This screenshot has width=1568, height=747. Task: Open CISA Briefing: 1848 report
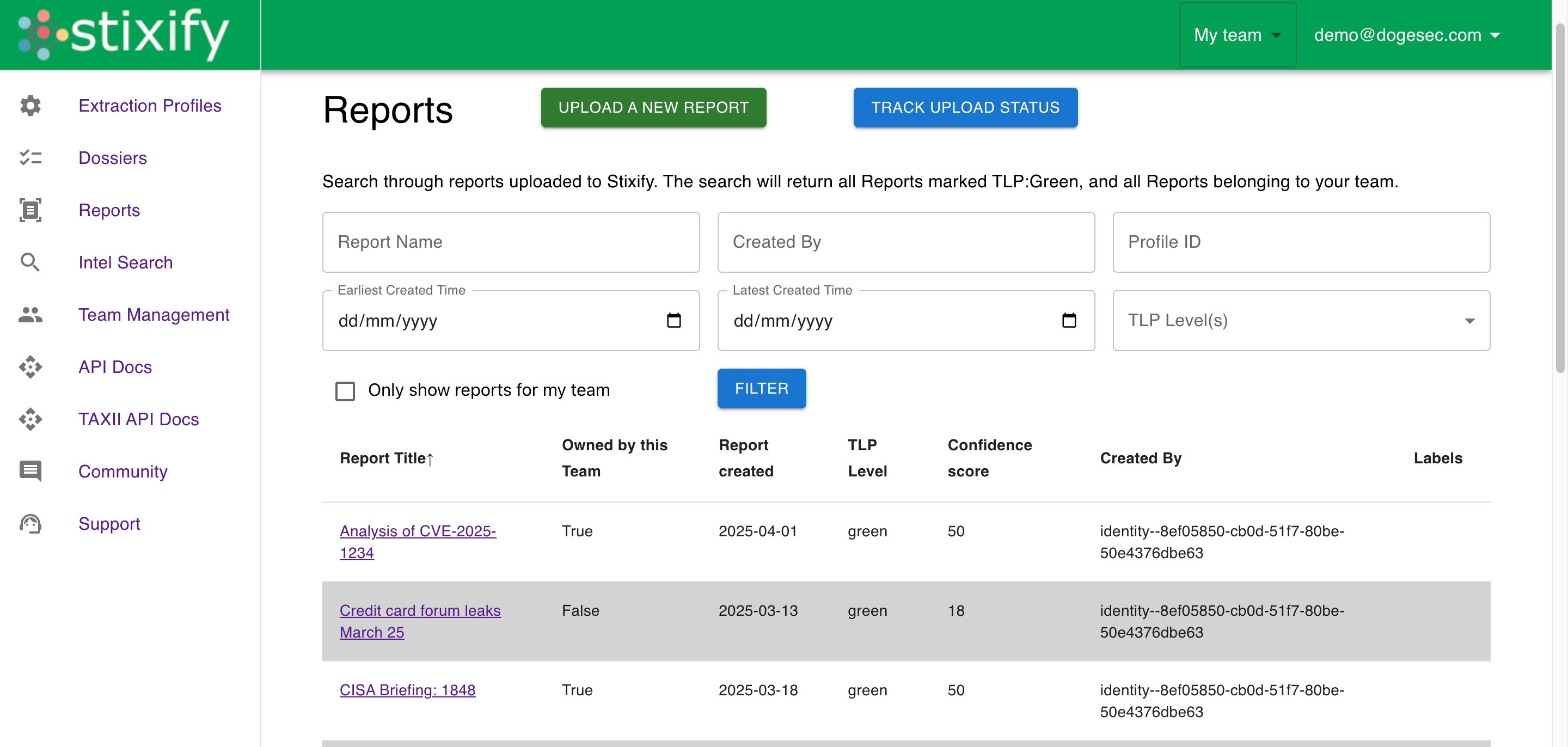(407, 690)
